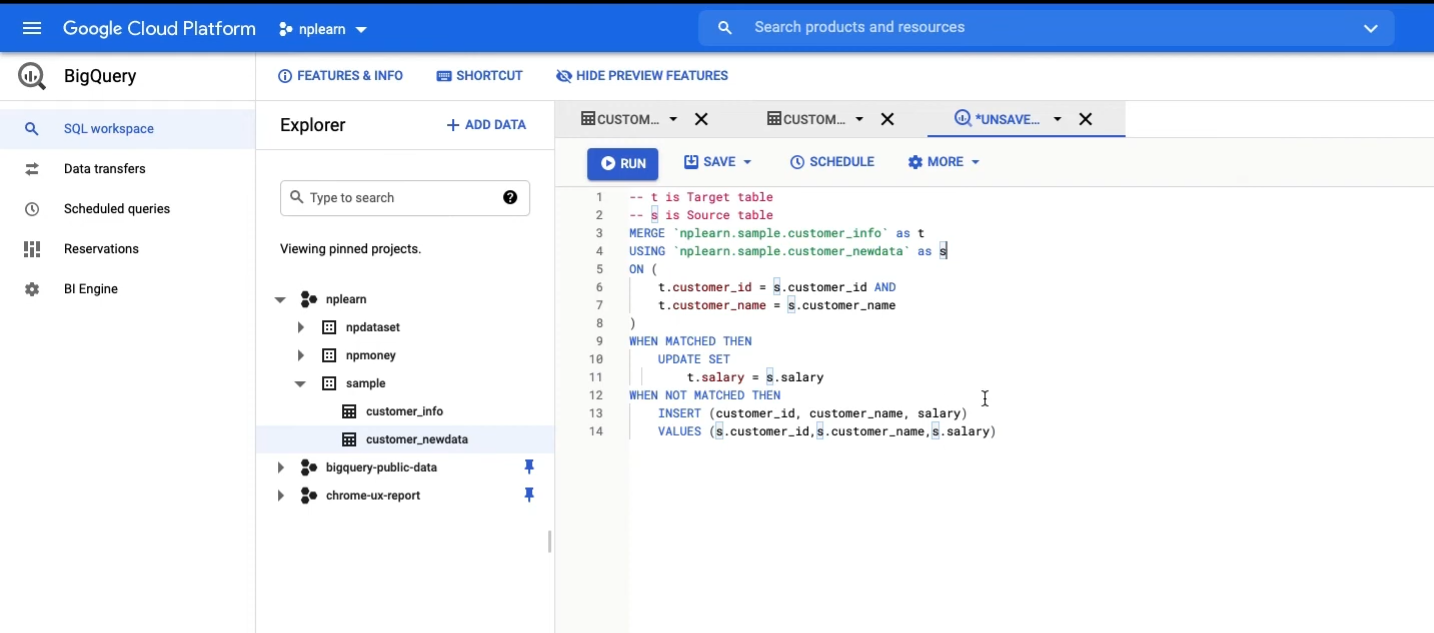1434x633 pixels.
Task: Unpin the bigquery-public-data project
Action: pyautogui.click(x=529, y=467)
